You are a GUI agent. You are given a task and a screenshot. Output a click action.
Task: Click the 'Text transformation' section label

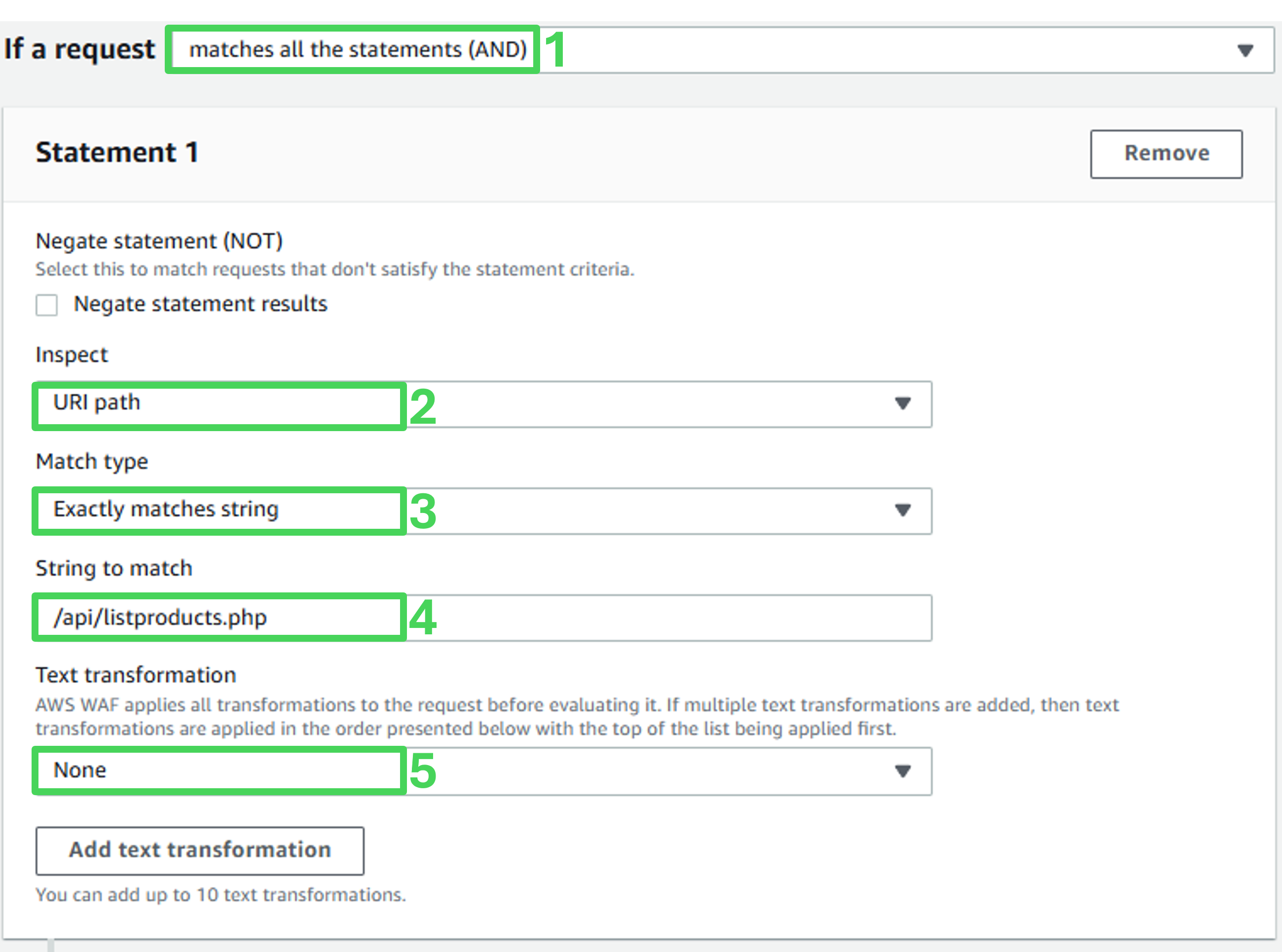coord(136,675)
